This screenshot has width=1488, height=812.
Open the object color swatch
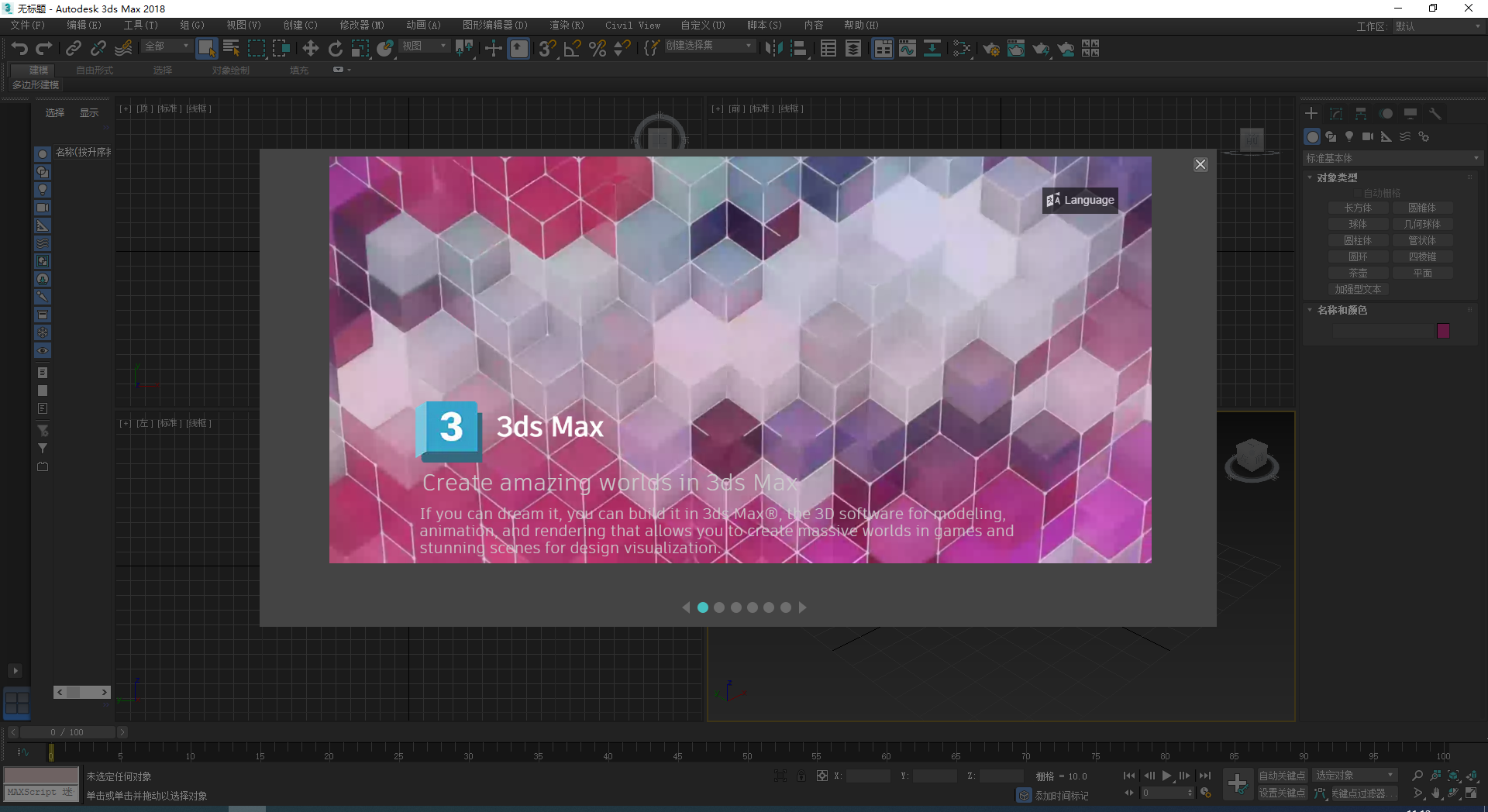[1443, 331]
